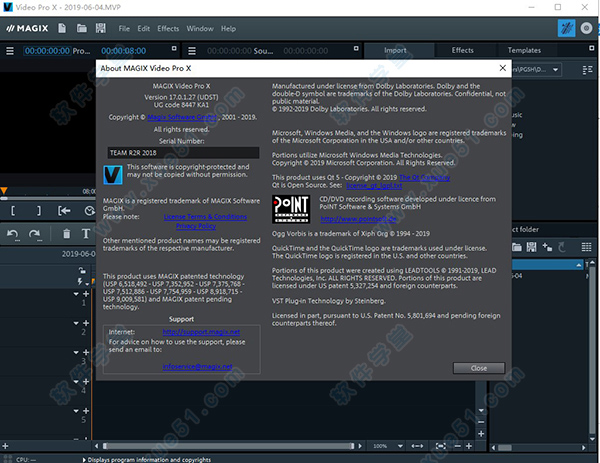Set range end with right bracket
Viewport: 600px width, 463px height.
click(x=39, y=211)
